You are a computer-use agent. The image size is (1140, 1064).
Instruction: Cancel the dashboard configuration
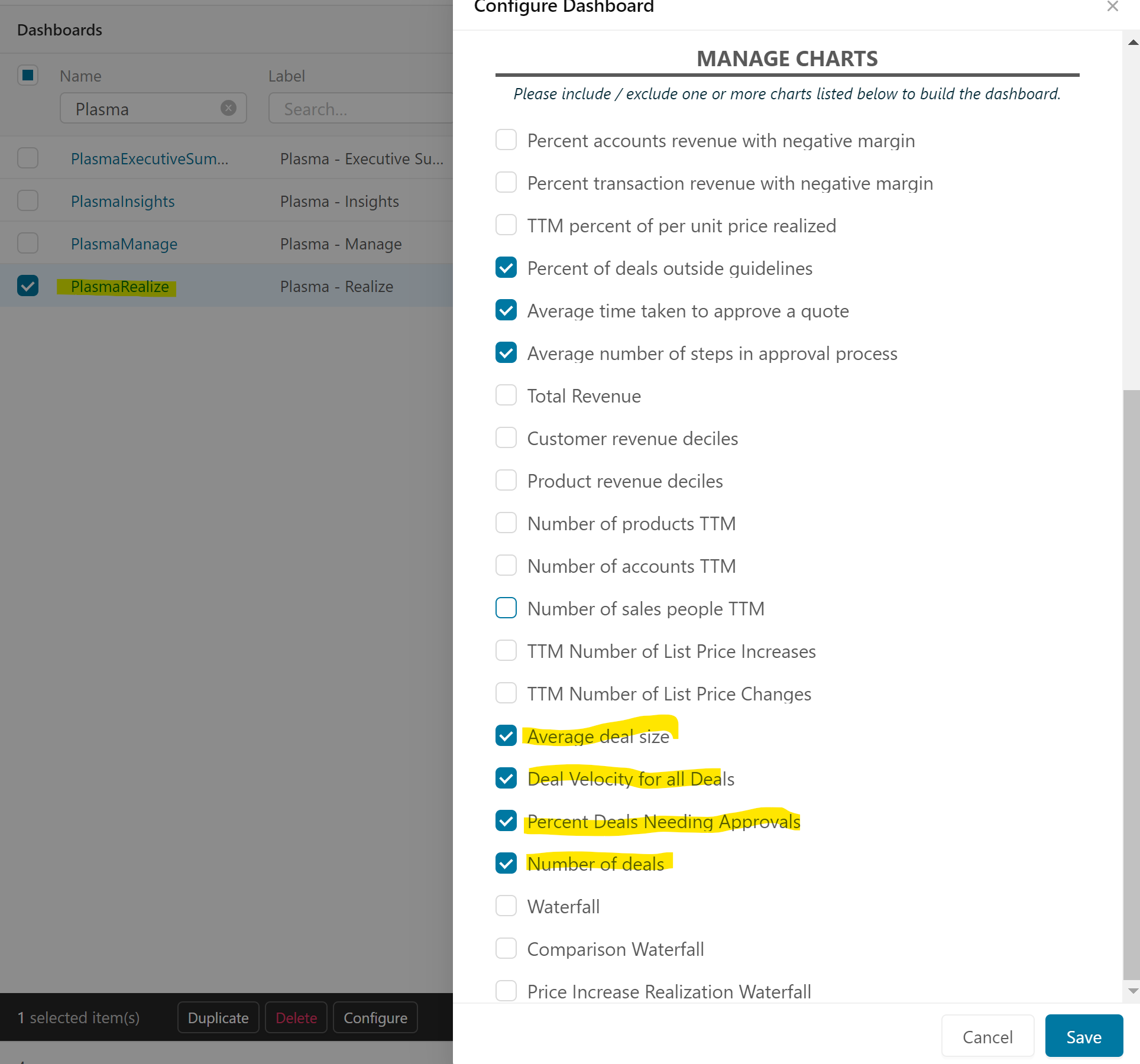click(x=987, y=1037)
